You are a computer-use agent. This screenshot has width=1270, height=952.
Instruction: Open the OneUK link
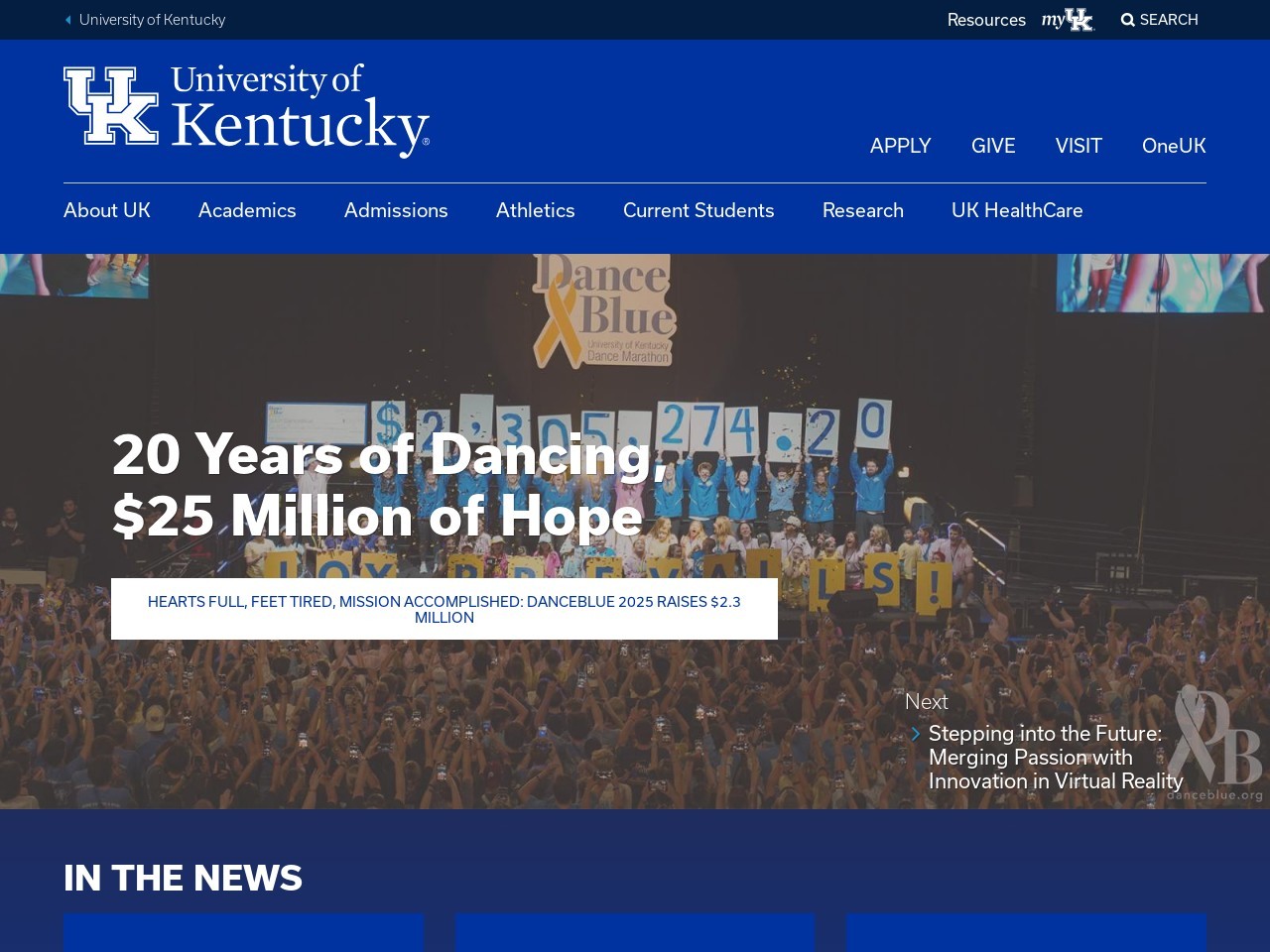[x=1174, y=146]
